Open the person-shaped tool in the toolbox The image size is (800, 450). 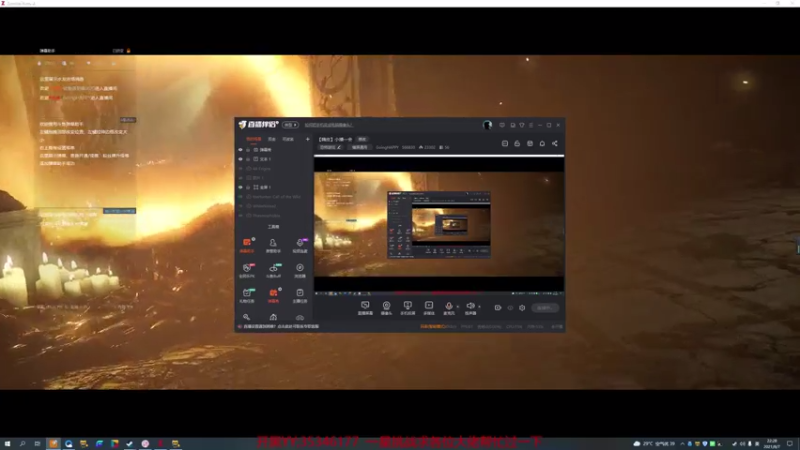click(x=273, y=245)
